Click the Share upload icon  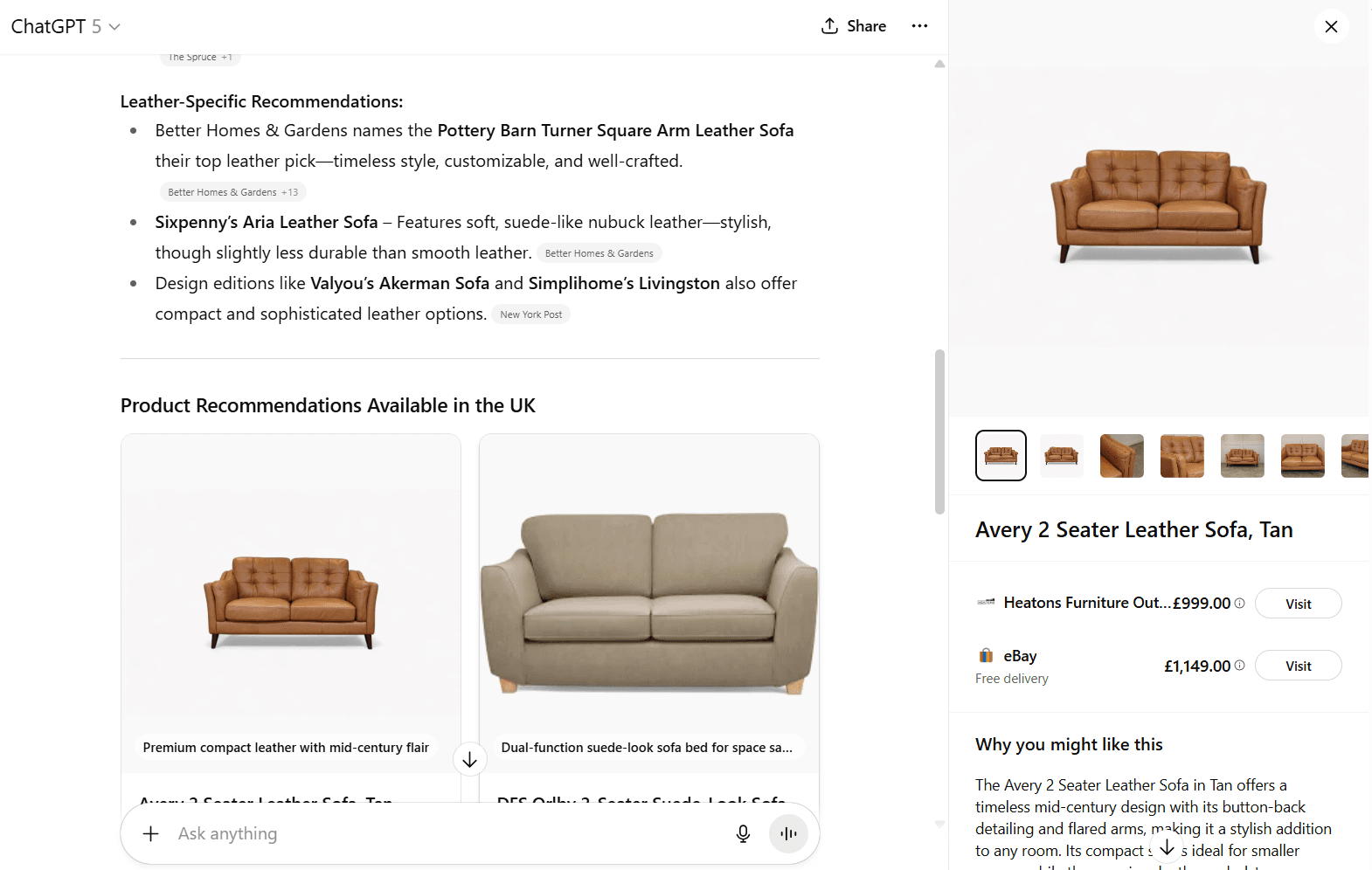tap(829, 26)
